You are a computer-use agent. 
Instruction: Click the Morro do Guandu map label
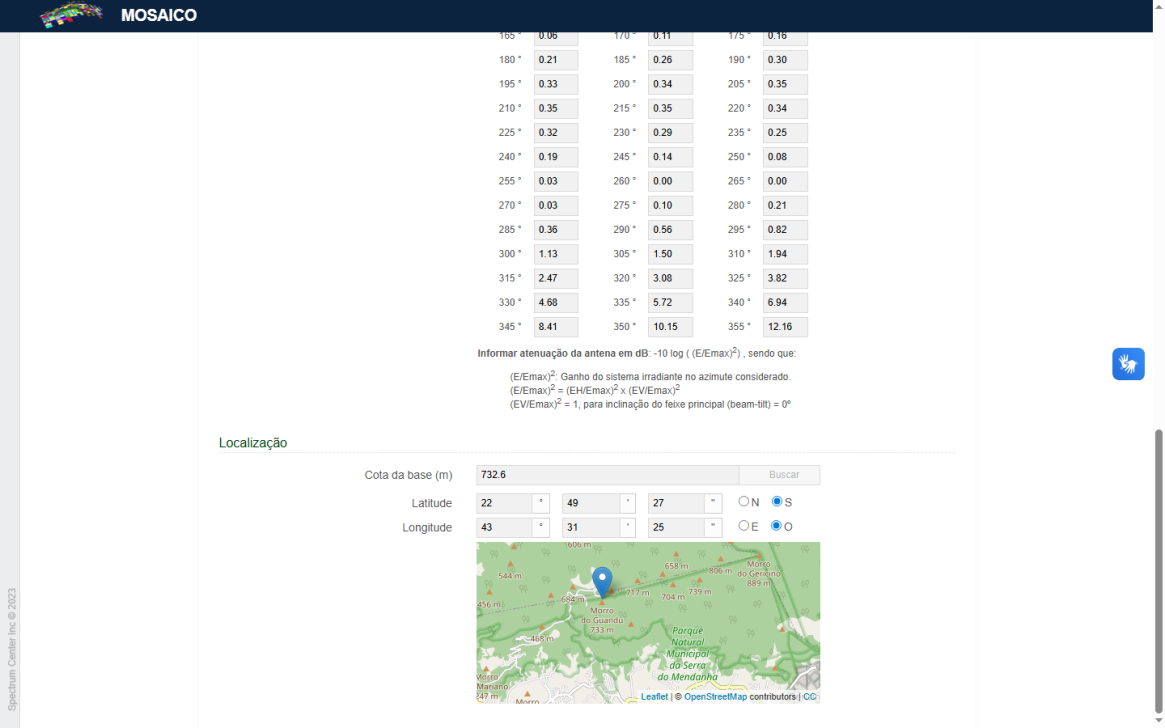pyautogui.click(x=602, y=620)
